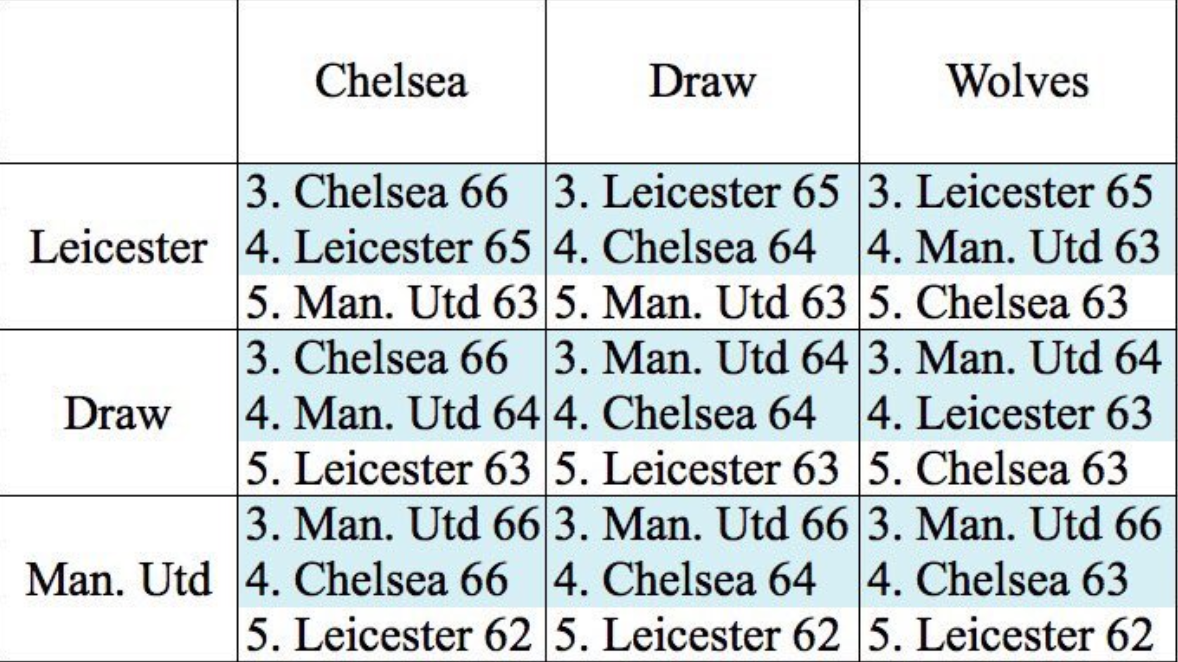Select the Chelsea column header cell
The height and width of the screenshot is (662, 1178).
(x=391, y=81)
